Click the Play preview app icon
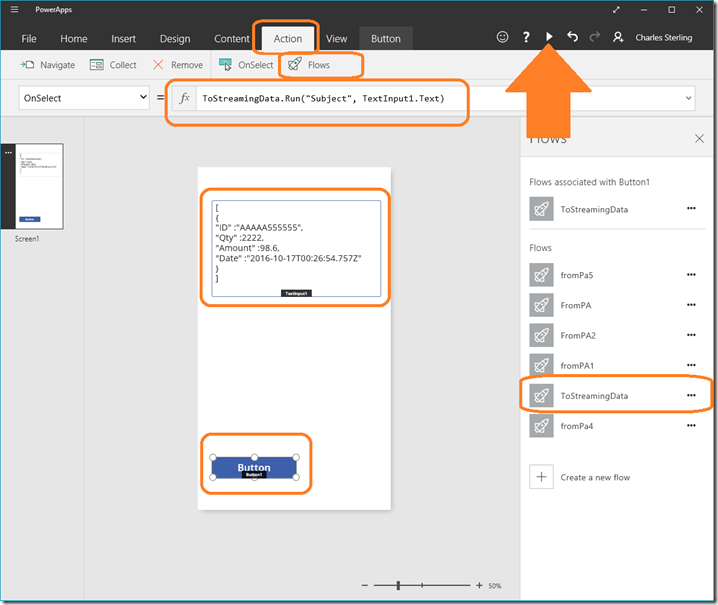The height and width of the screenshot is (605, 718). (549, 37)
